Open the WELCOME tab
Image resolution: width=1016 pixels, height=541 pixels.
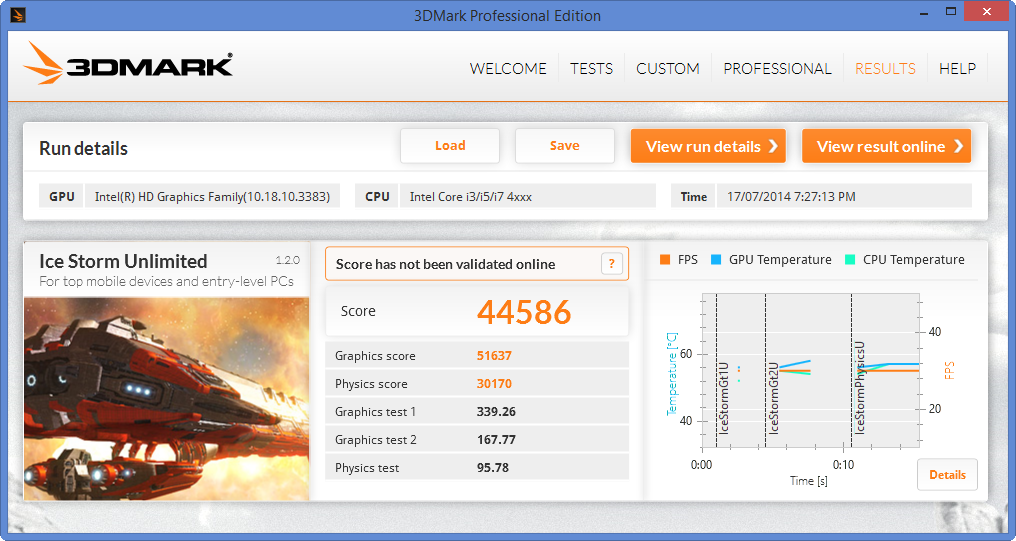pyautogui.click(x=508, y=69)
